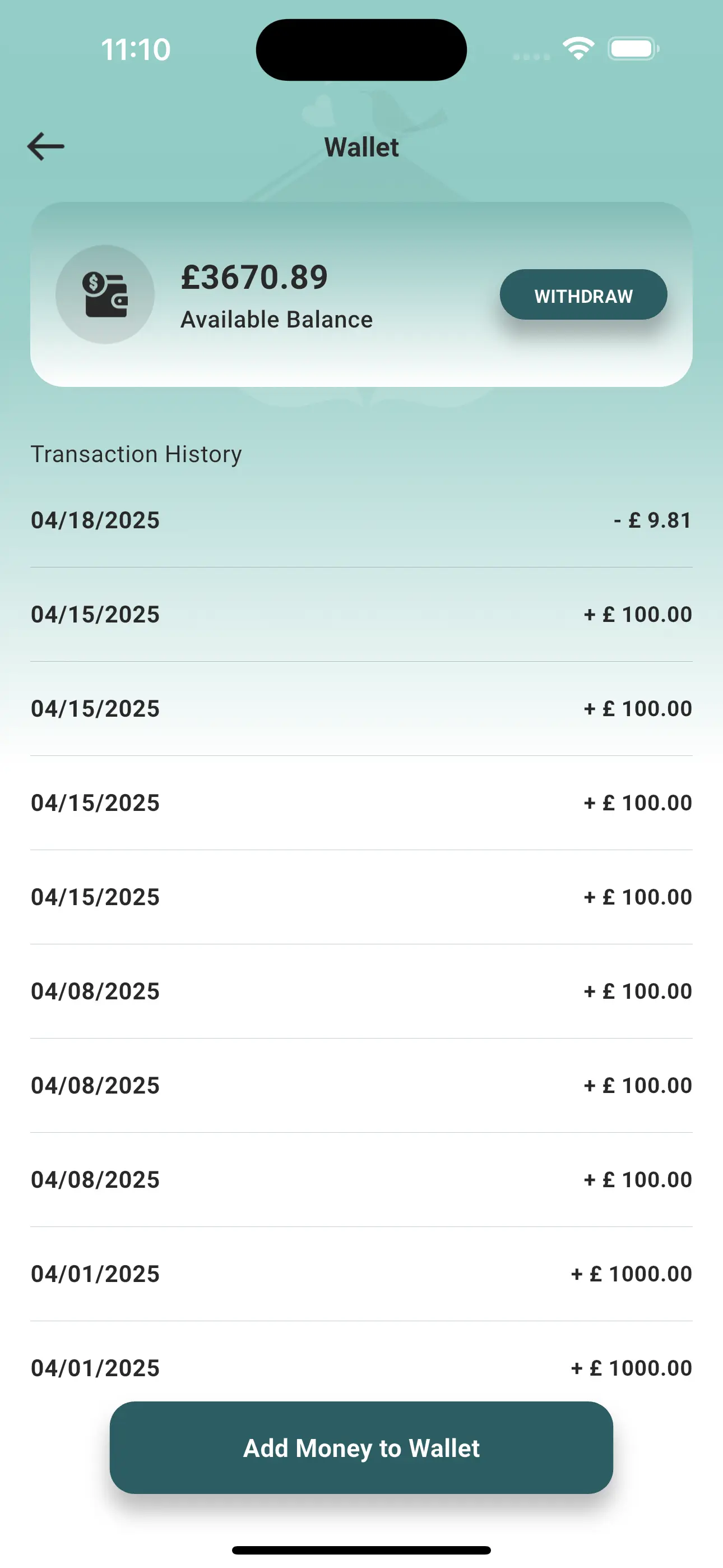Tap the Wi-Fi status icon
Viewport: 723px width, 1568px height.
coord(578,49)
